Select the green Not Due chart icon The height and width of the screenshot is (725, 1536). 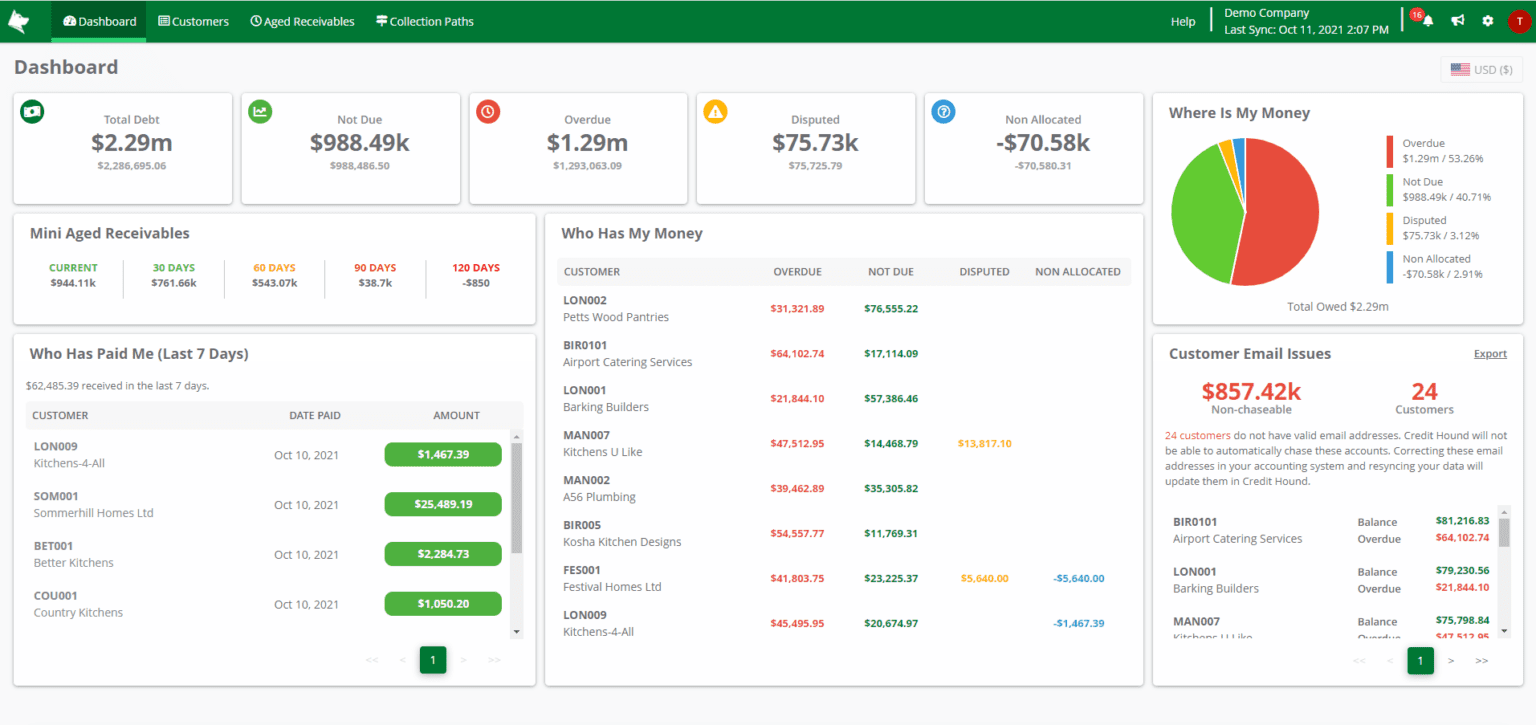point(260,111)
